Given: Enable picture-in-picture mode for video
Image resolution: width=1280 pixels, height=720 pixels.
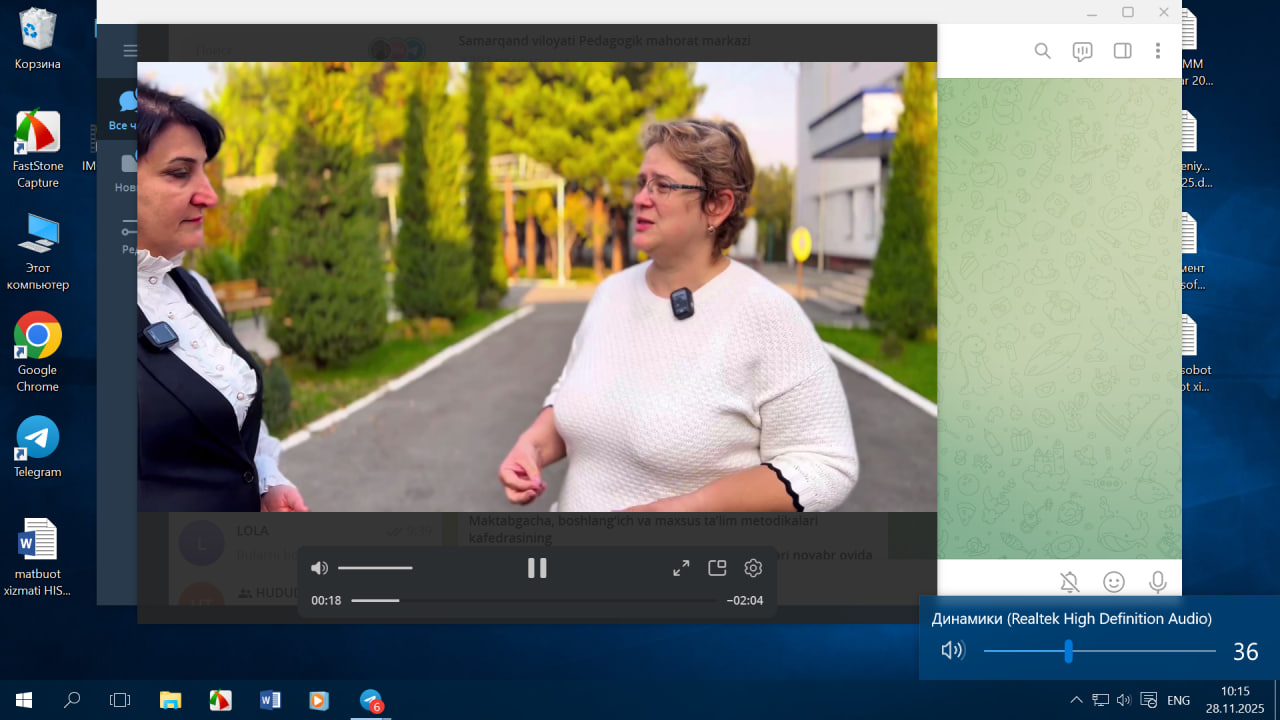Looking at the screenshot, I should tap(717, 568).
